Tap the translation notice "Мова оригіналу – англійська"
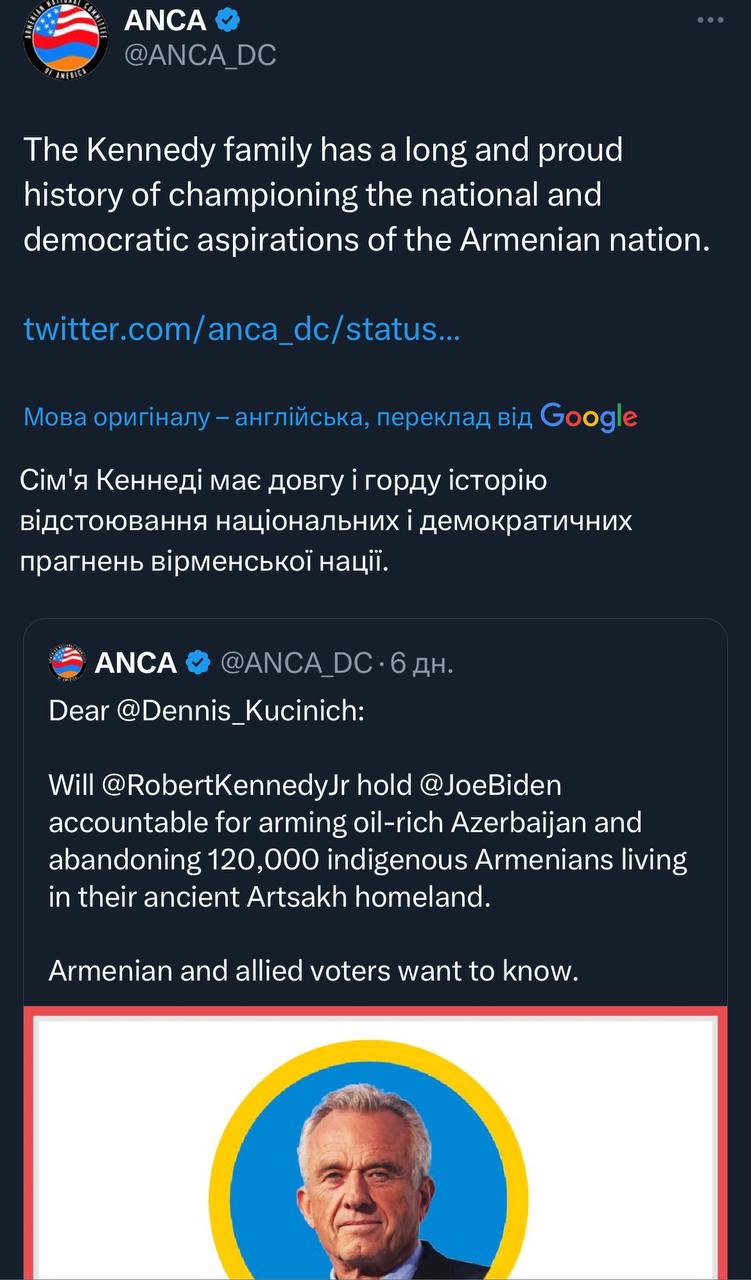 pos(278,417)
